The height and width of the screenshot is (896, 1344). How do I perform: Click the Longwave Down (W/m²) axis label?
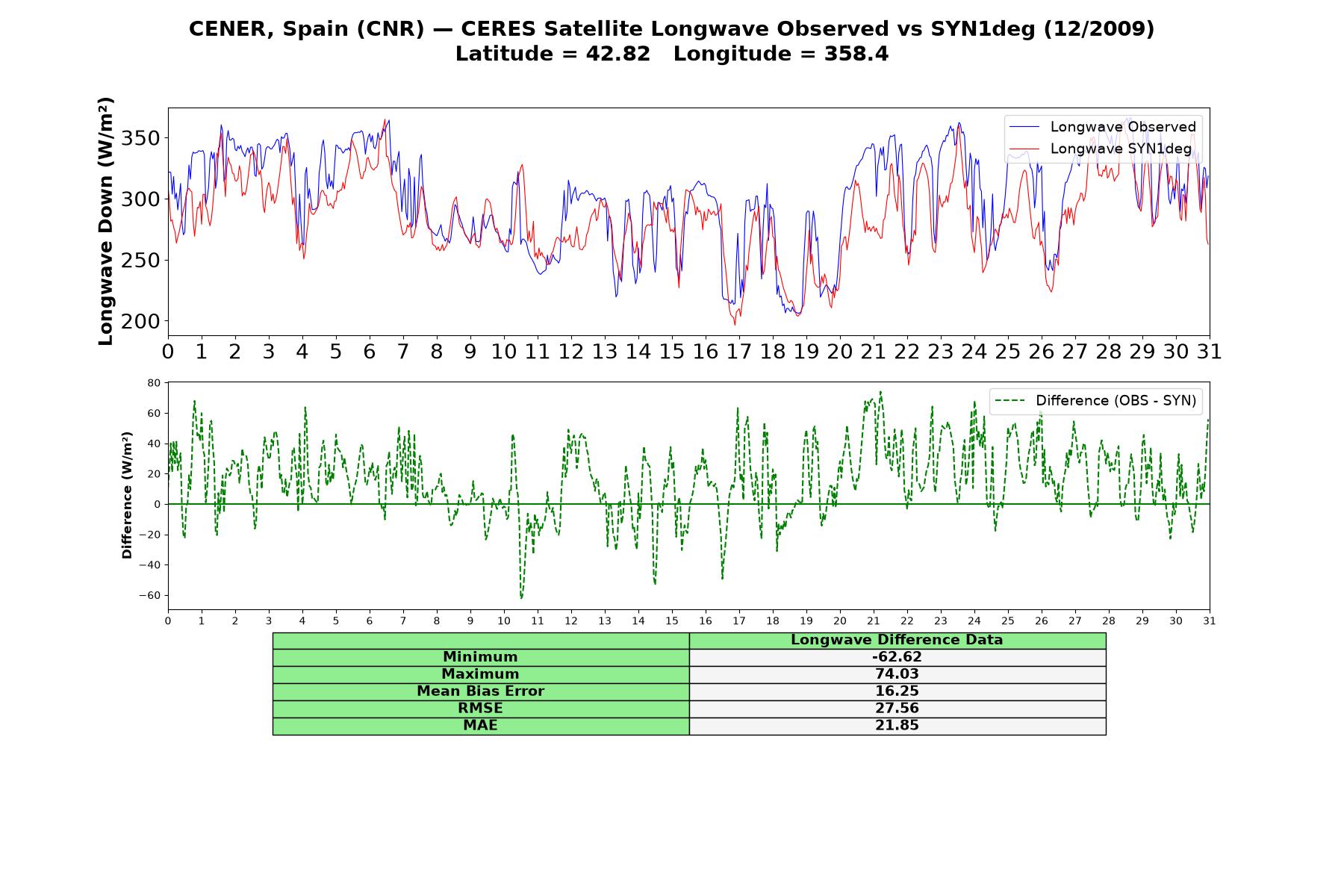coord(105,221)
